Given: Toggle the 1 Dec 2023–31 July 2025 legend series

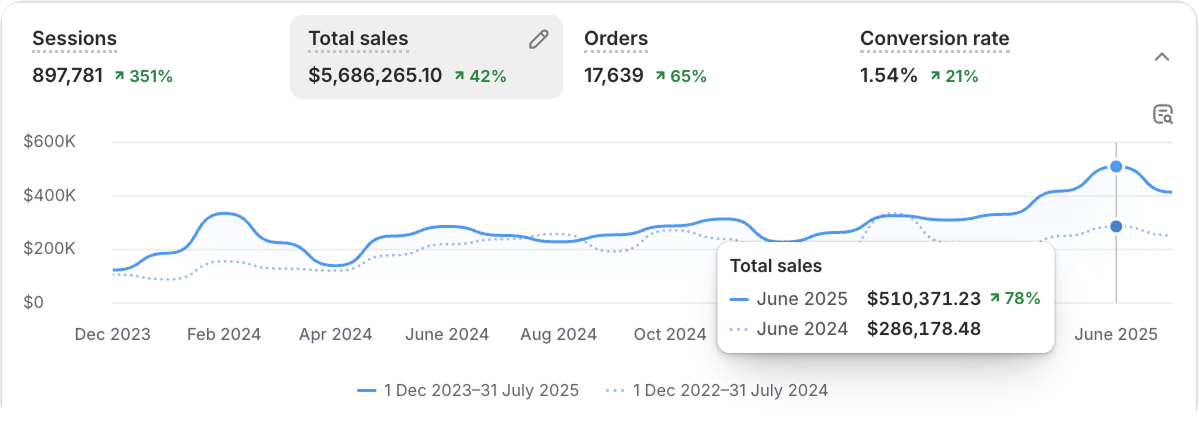Looking at the screenshot, I should [468, 391].
